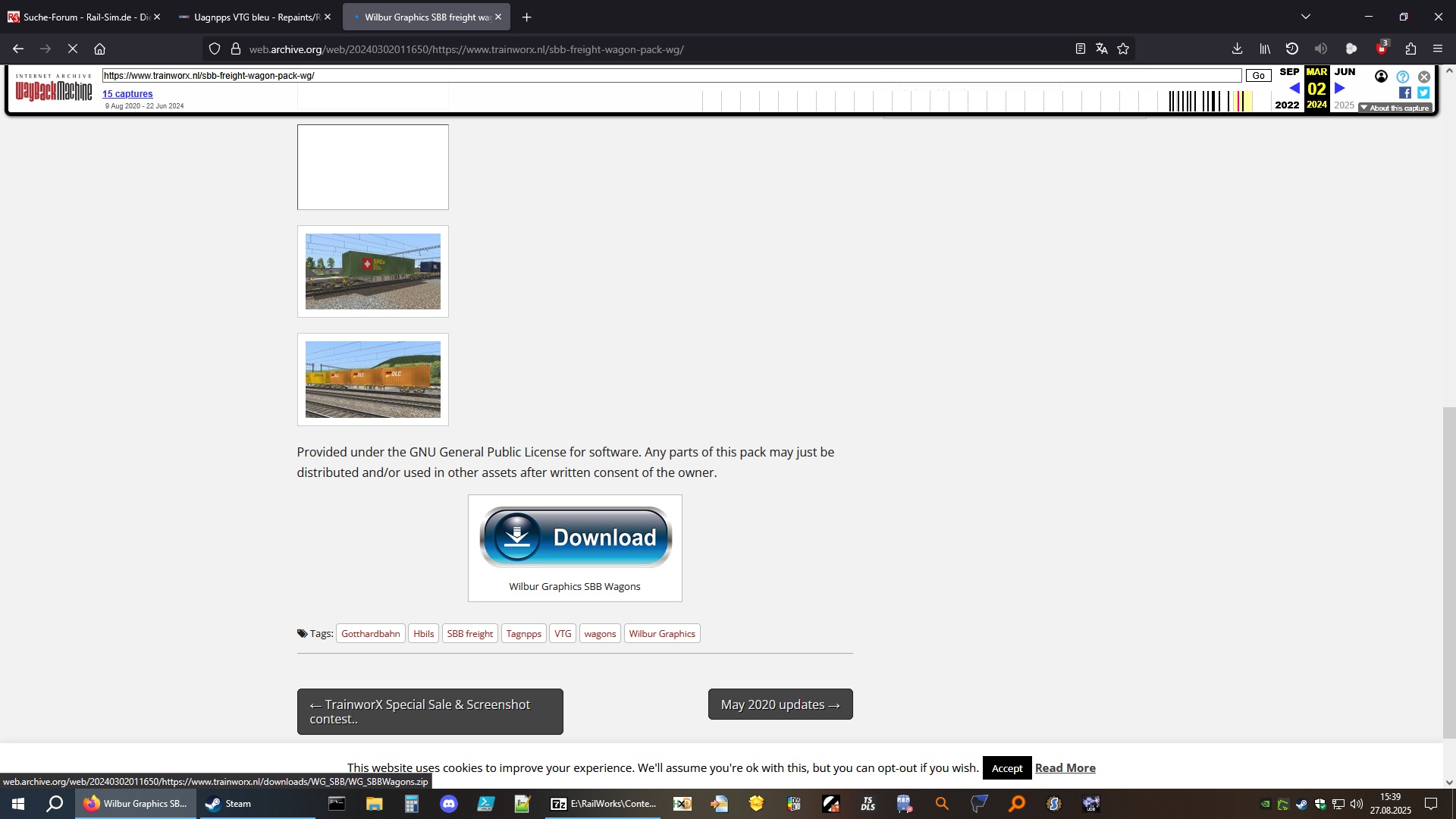Open the list all tabs chevron
Image resolution: width=1456 pixels, height=819 pixels.
pyautogui.click(x=1306, y=17)
